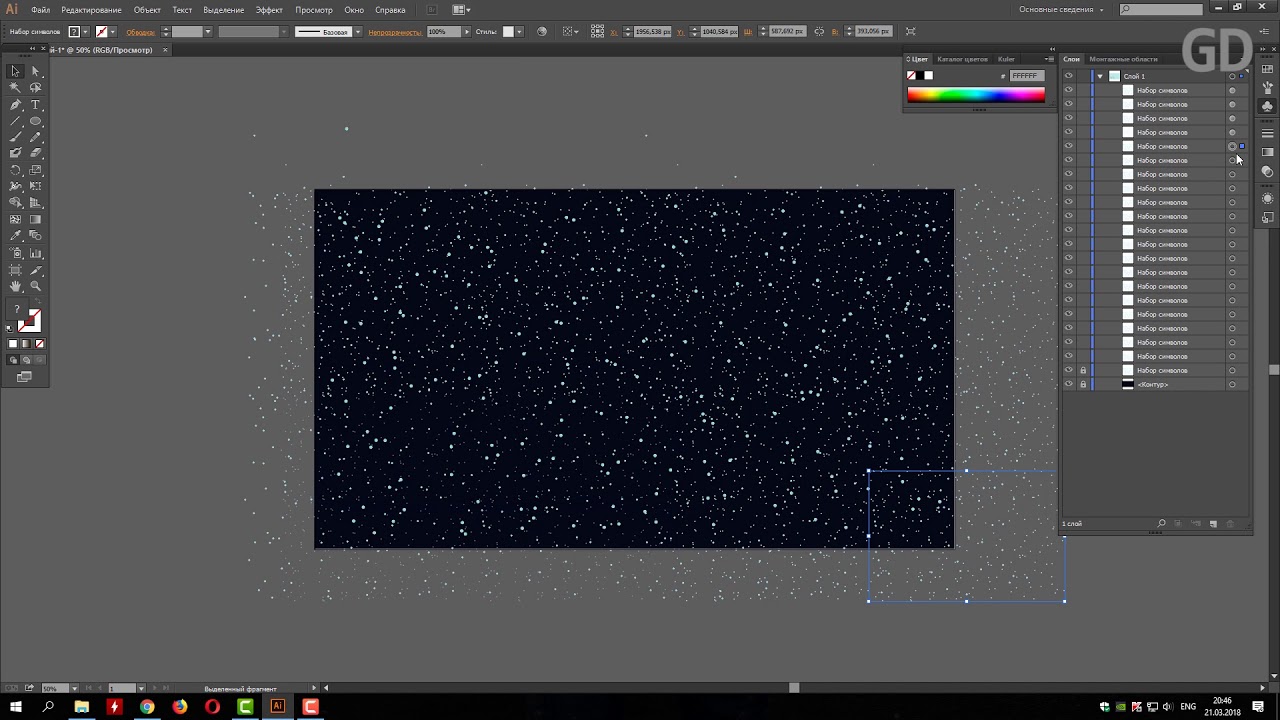The height and width of the screenshot is (720, 1280).
Task: Open the Справка menu
Action: coord(390,9)
